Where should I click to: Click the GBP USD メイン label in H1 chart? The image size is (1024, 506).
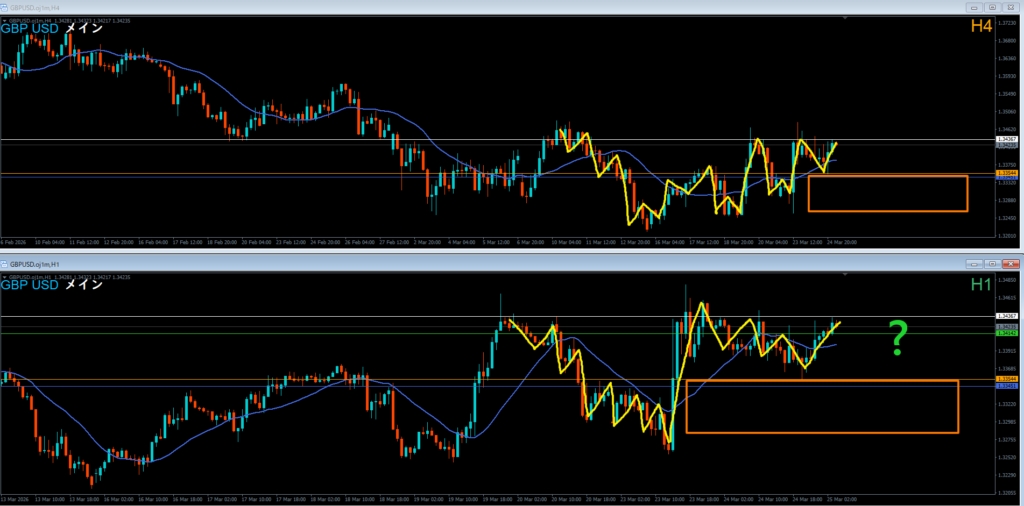(52, 285)
